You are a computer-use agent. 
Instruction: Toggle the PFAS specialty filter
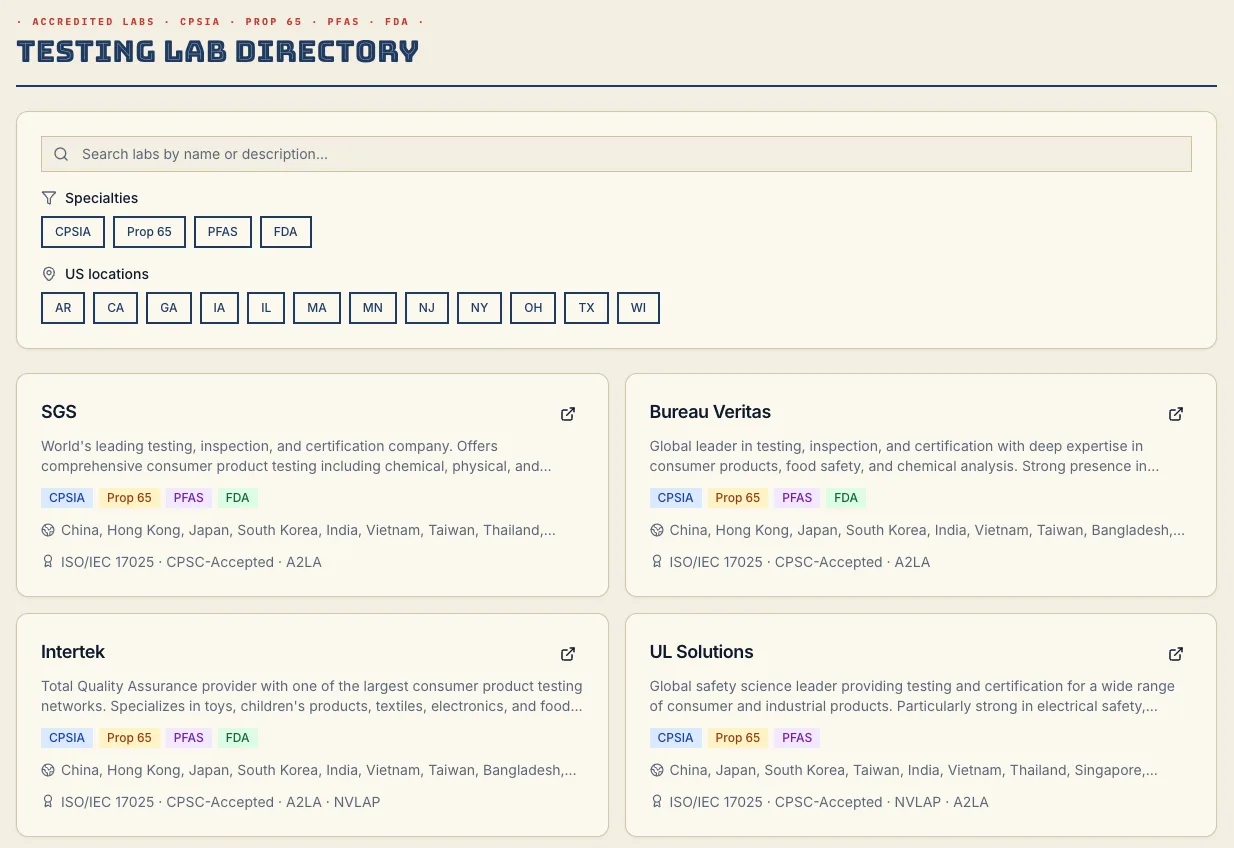(x=223, y=232)
